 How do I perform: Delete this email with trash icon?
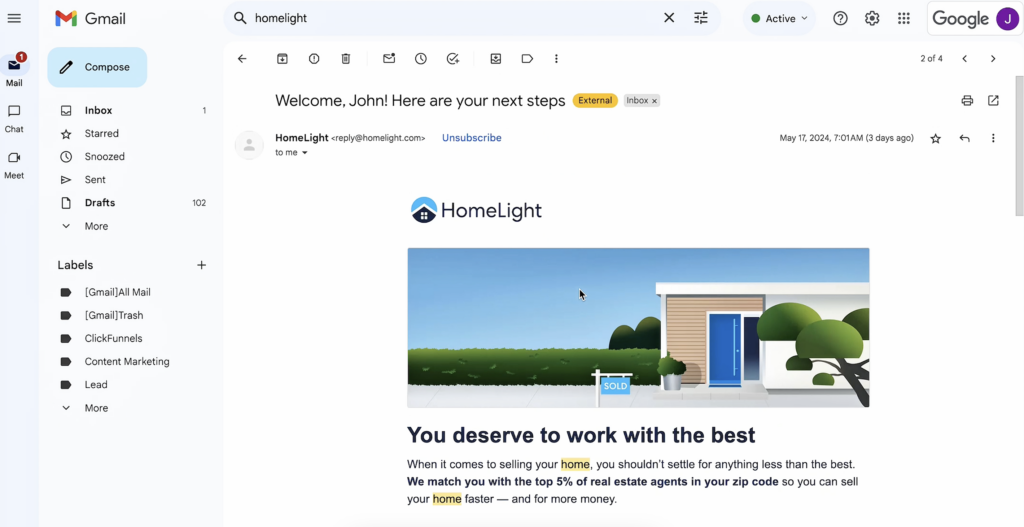[x=346, y=59]
